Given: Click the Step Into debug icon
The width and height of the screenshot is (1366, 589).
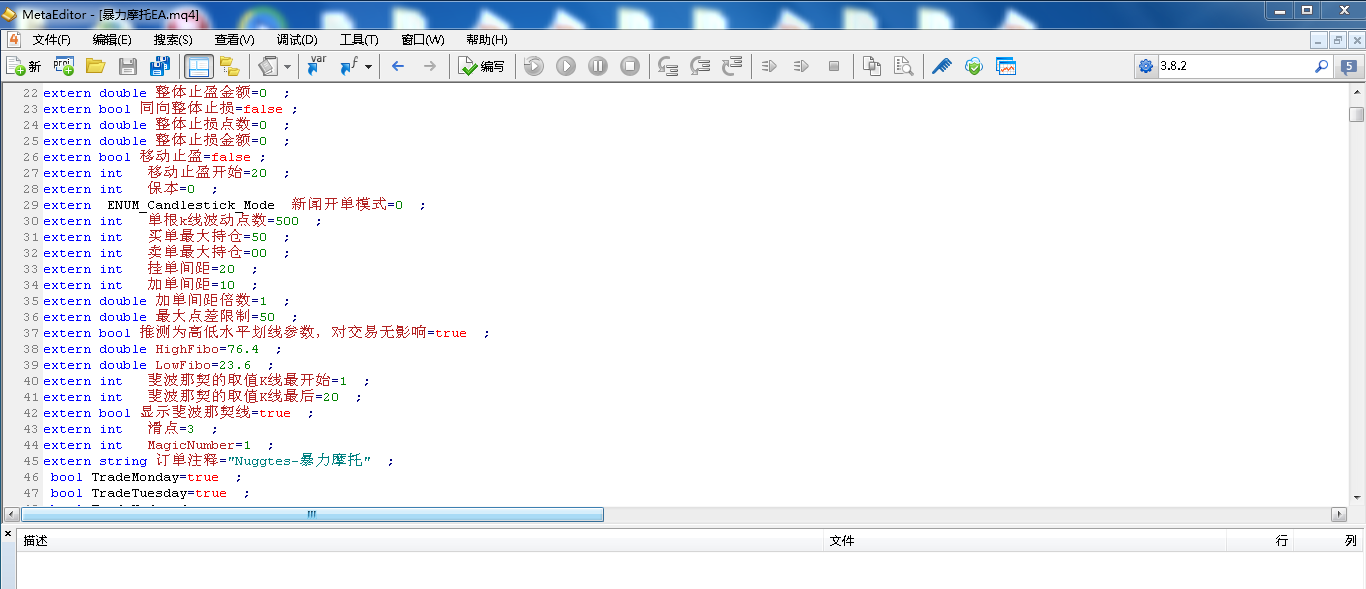Looking at the screenshot, I should 668,66.
